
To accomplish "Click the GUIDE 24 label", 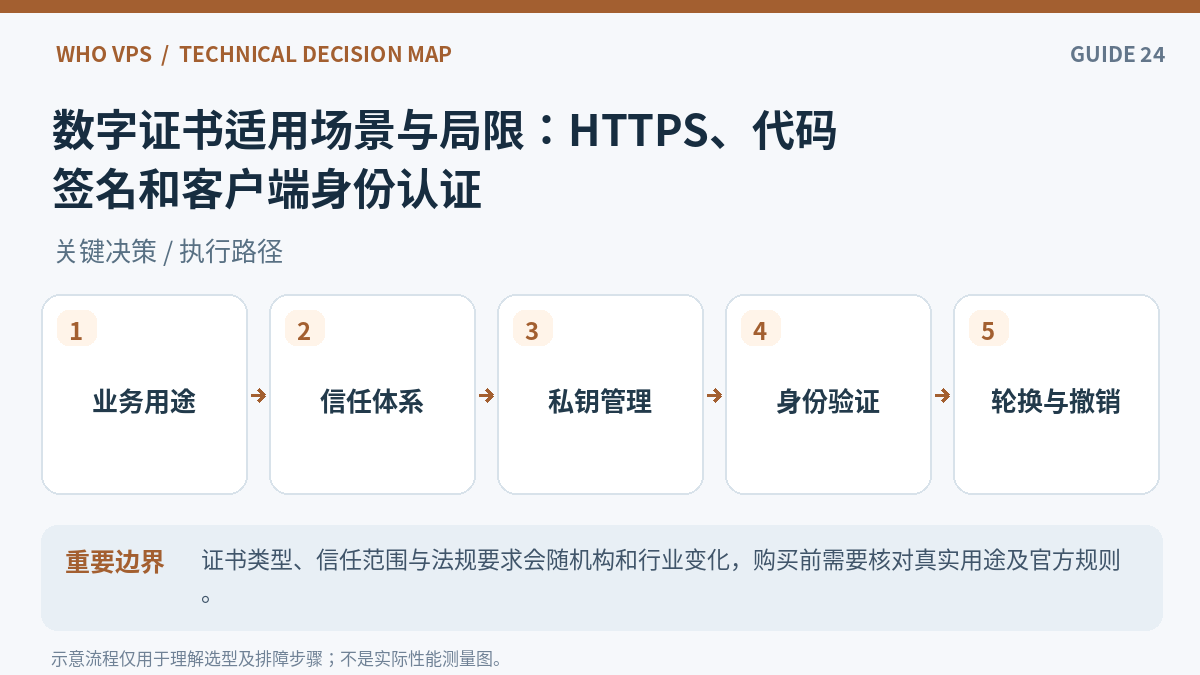I will pyautogui.click(x=1117, y=54).
